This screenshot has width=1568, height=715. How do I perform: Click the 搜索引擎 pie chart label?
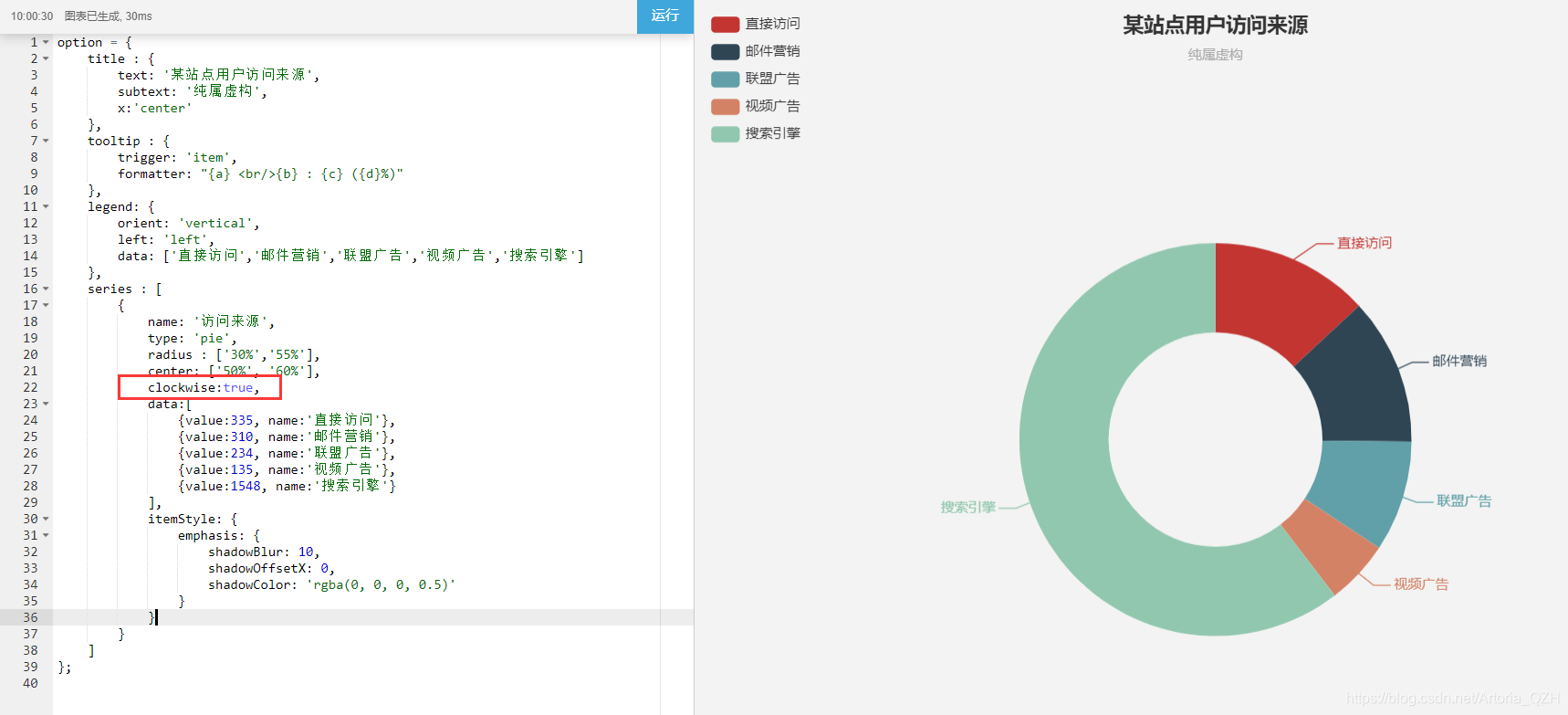pyautogui.click(x=968, y=507)
